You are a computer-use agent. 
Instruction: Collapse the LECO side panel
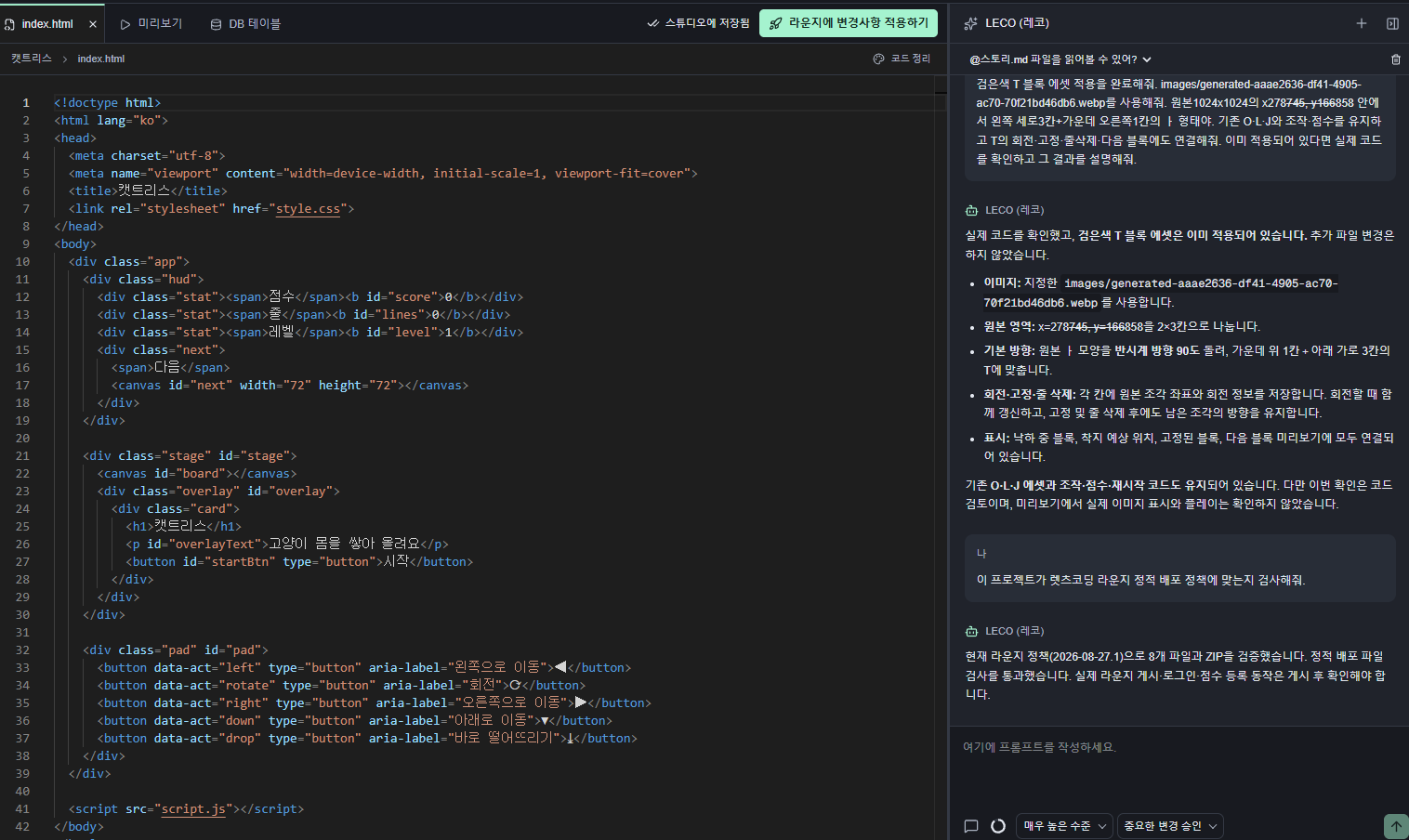click(1392, 23)
